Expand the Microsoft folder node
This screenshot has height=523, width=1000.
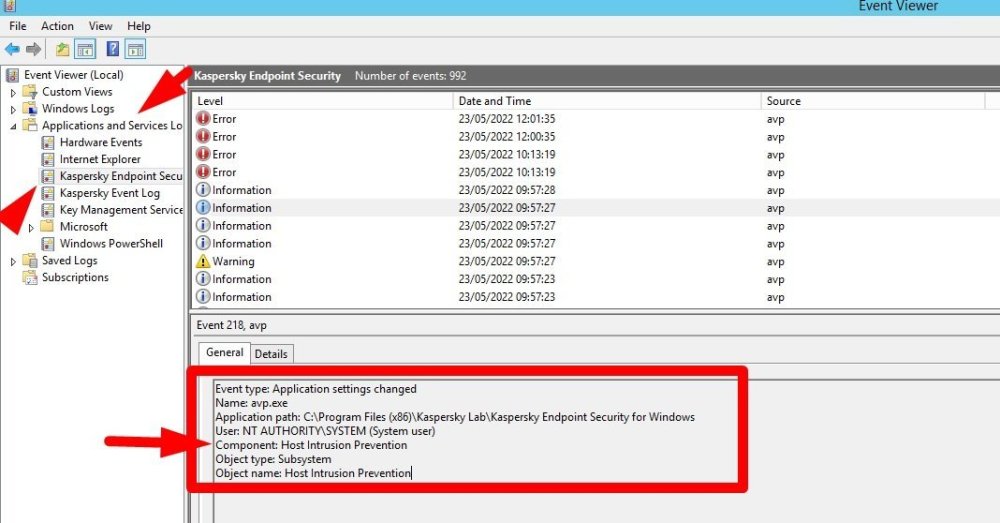tap(31, 227)
